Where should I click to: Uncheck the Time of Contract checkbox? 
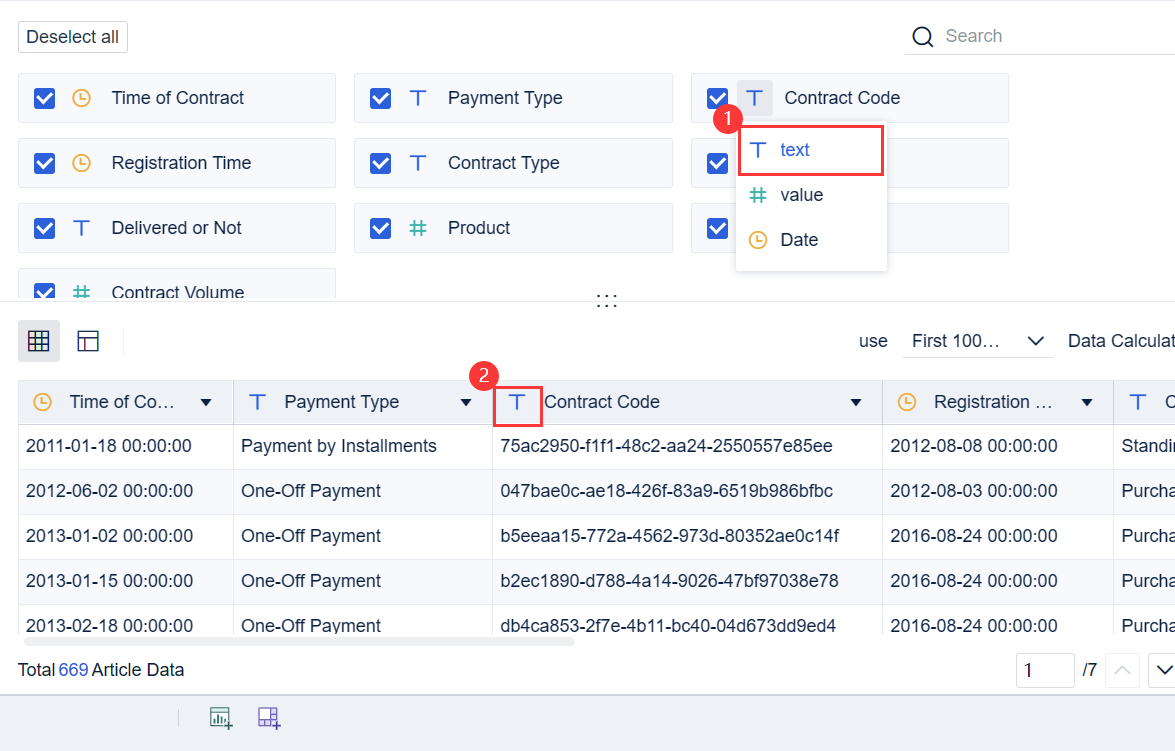point(44,98)
